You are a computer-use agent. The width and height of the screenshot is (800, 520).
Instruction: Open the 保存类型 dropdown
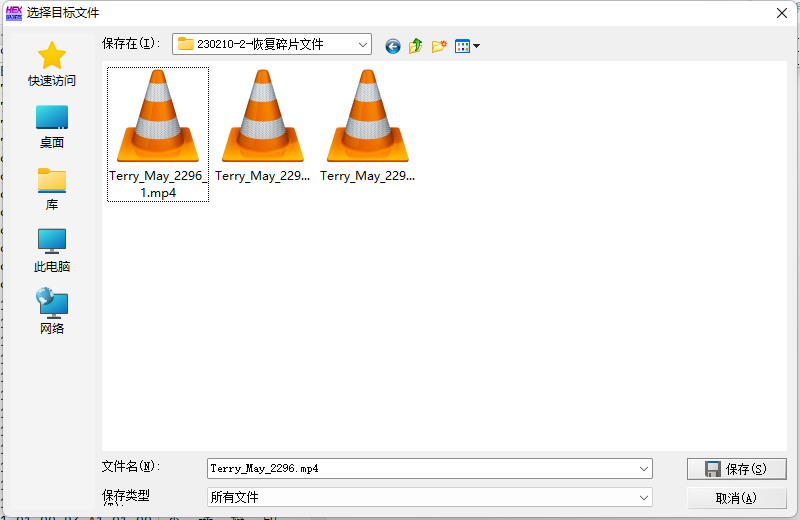coord(430,497)
